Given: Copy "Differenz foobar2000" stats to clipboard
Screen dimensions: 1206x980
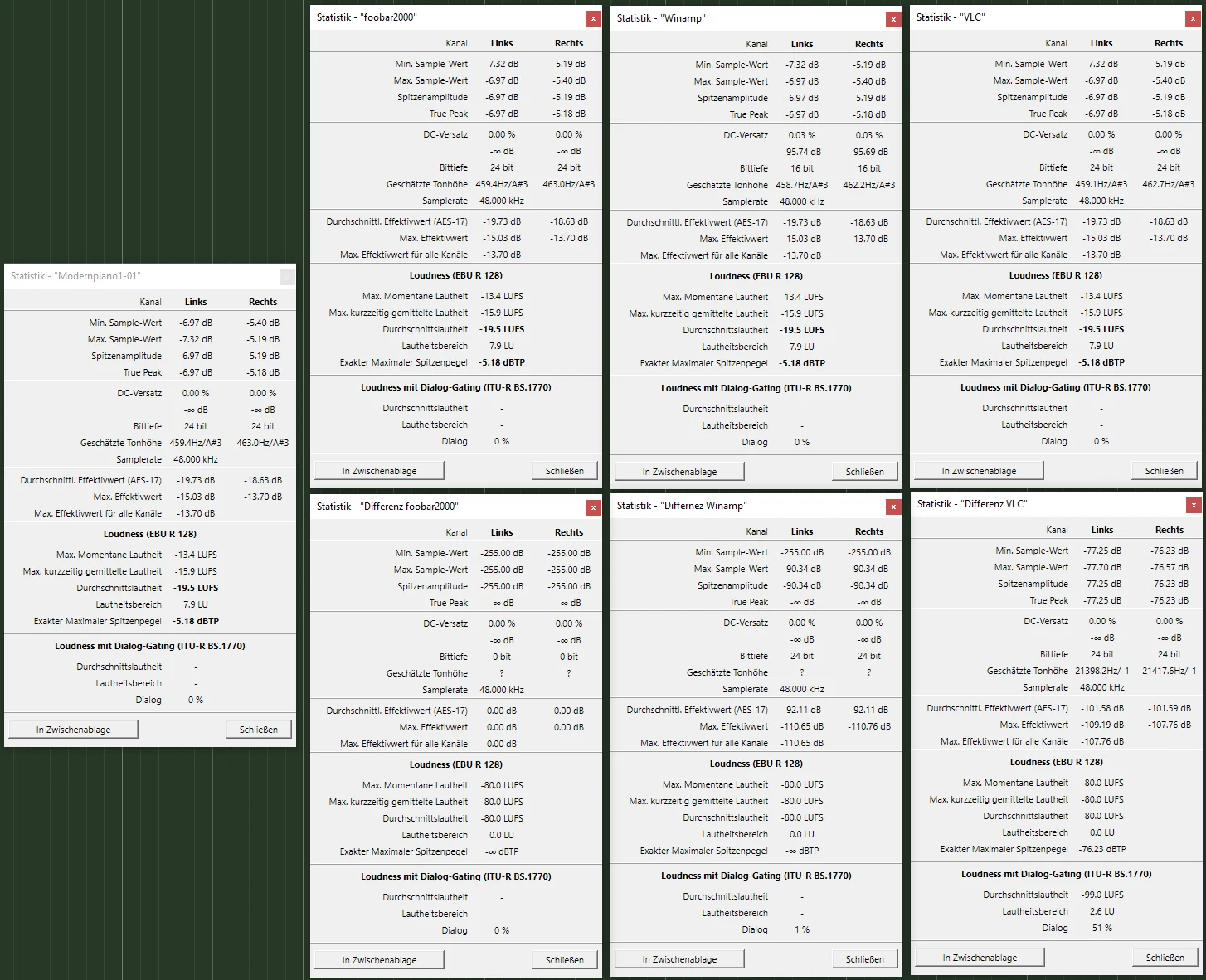Looking at the screenshot, I should [x=380, y=960].
